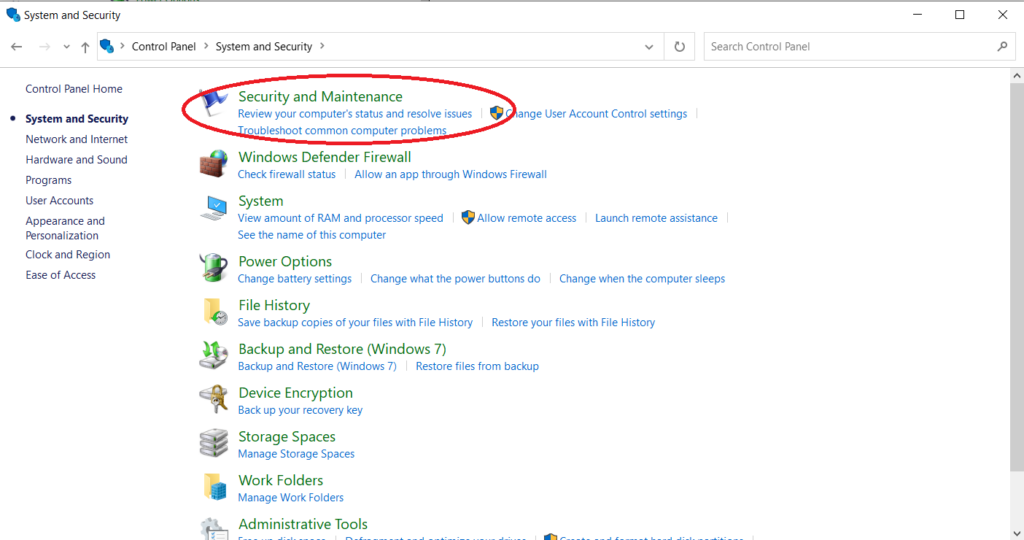The image size is (1024, 540).
Task: Click the System computer monitor icon
Action: 214,208
